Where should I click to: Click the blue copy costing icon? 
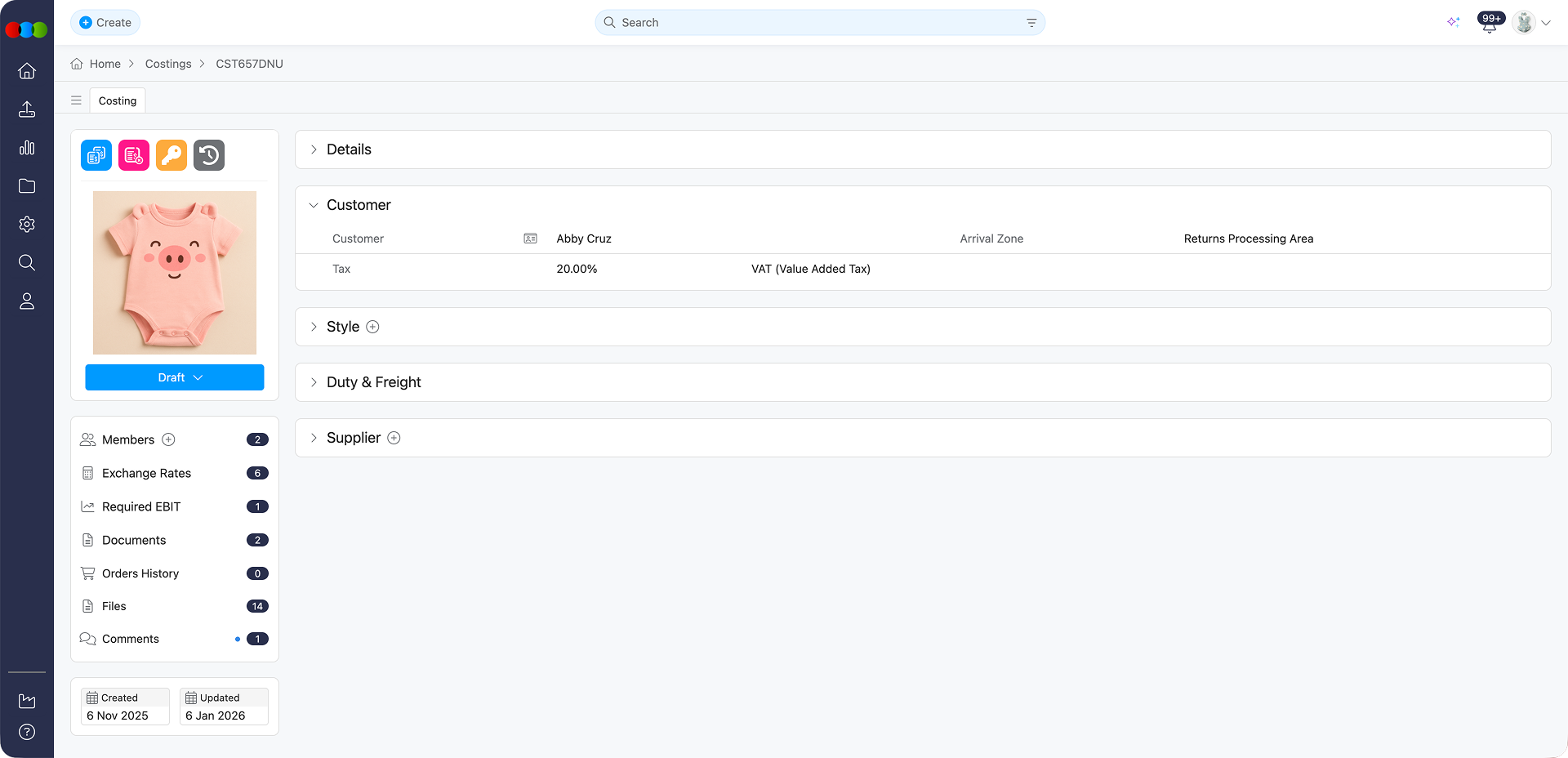pos(96,155)
